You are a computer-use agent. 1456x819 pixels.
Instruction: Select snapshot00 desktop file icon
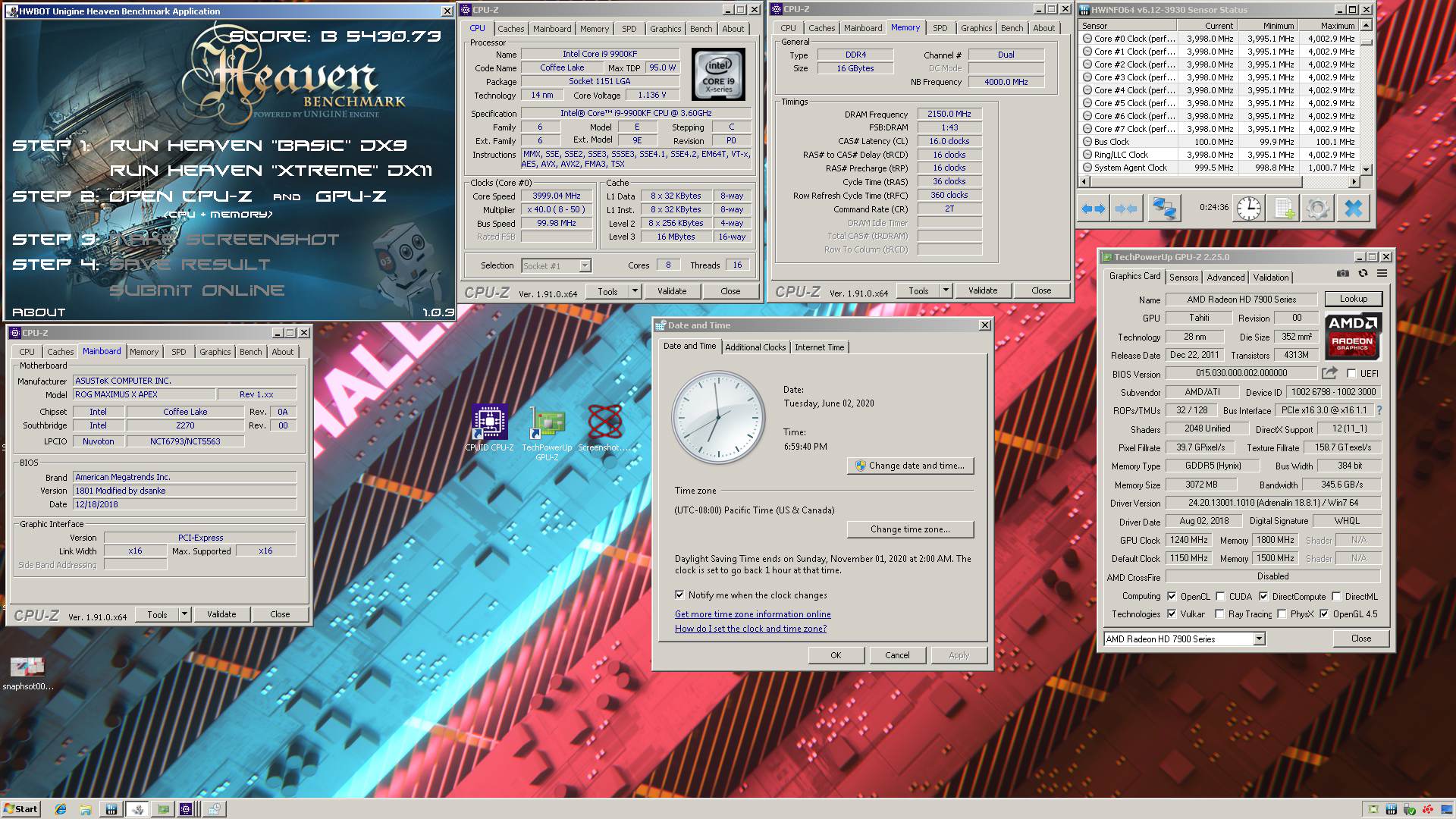27,673
